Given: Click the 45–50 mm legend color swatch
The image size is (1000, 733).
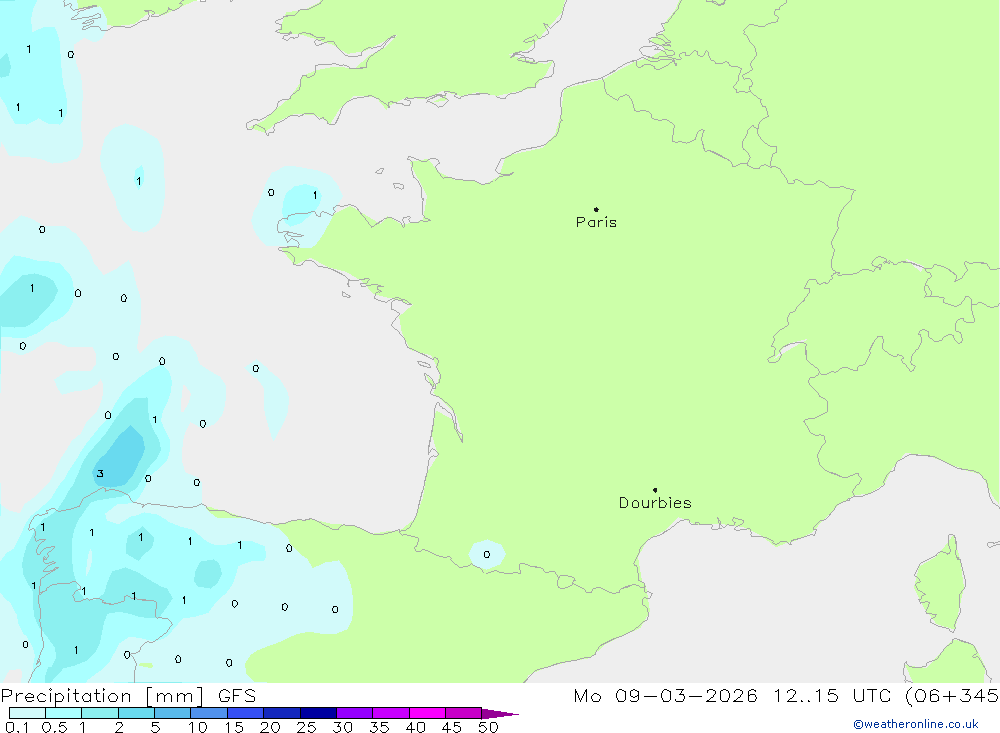Looking at the screenshot, I should click(463, 713).
